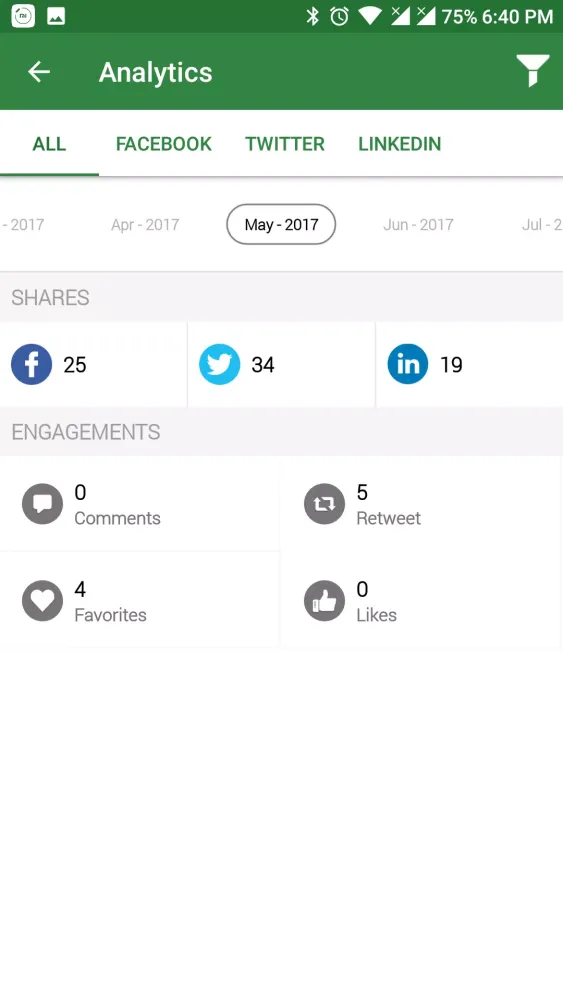Tap the LinkedIn shares count 19
563x1000 pixels.
point(451,365)
